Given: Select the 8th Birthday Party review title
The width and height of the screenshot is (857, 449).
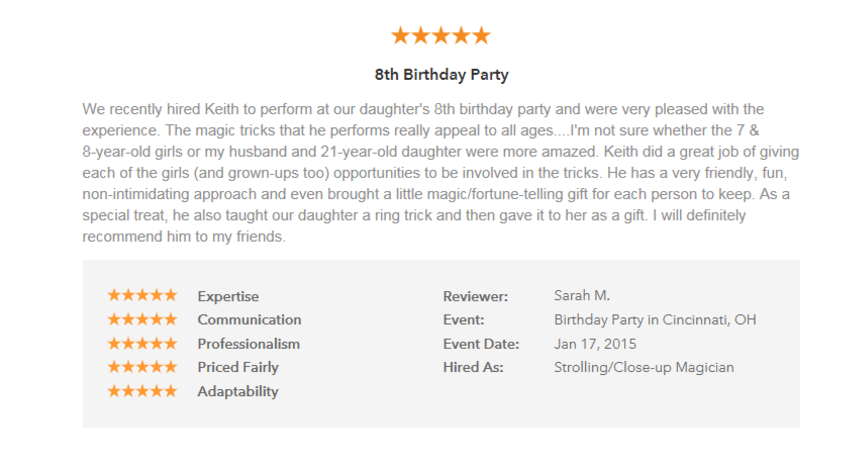Looking at the screenshot, I should pos(442,74).
